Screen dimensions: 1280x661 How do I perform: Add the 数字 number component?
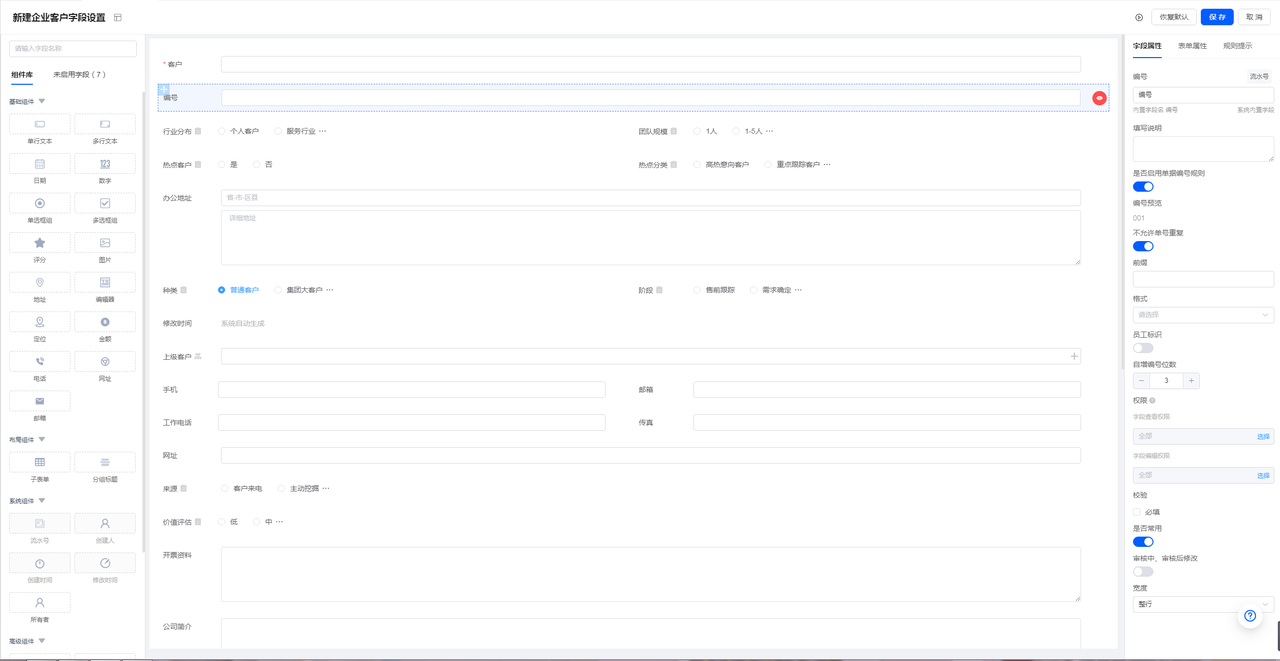coord(105,164)
